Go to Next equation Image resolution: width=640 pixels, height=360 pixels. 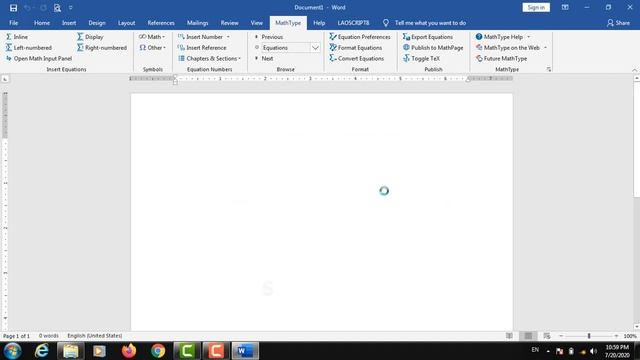pyautogui.click(x=264, y=59)
